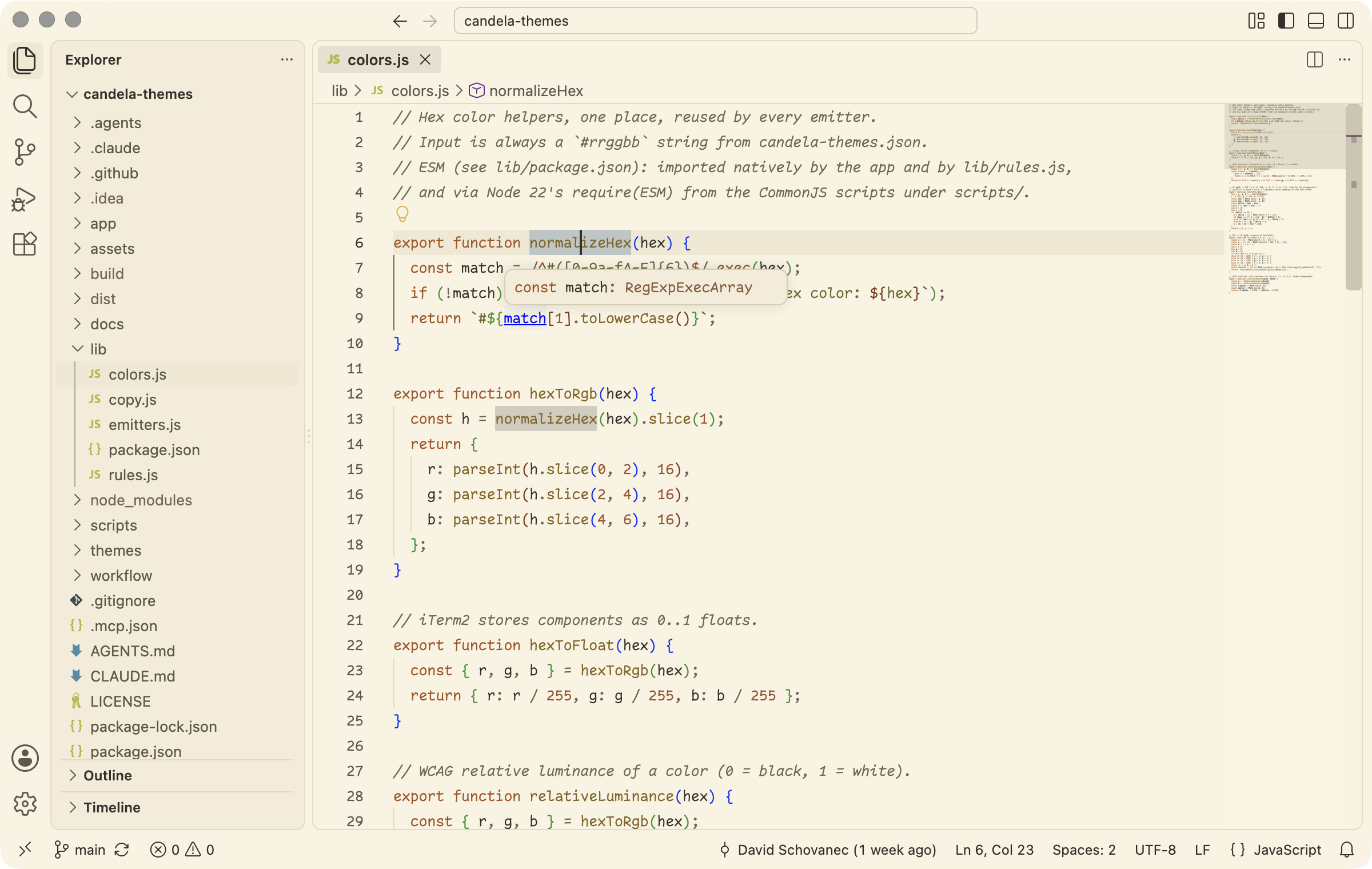Toggle the primary side bar
The height and width of the screenshot is (869, 1372).
(x=1286, y=21)
